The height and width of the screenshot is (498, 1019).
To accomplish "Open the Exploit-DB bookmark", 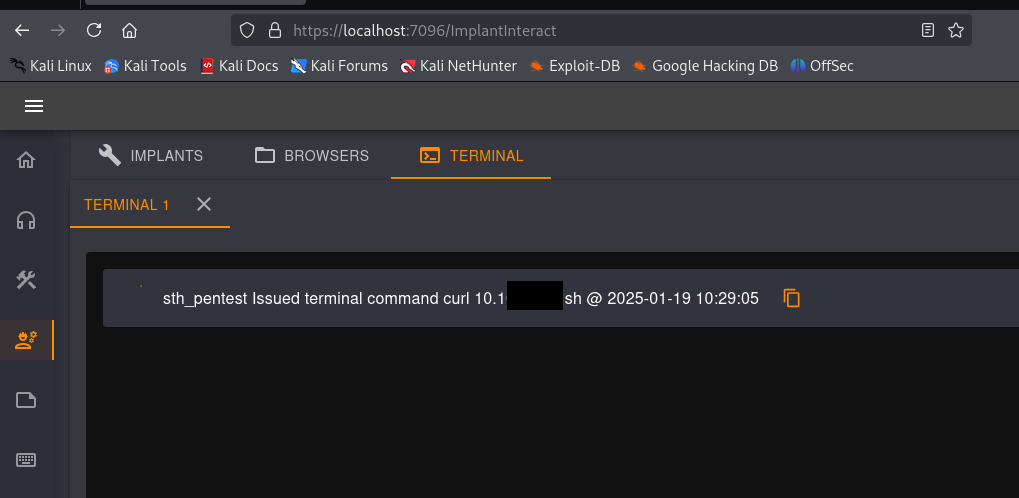I will tap(575, 66).
